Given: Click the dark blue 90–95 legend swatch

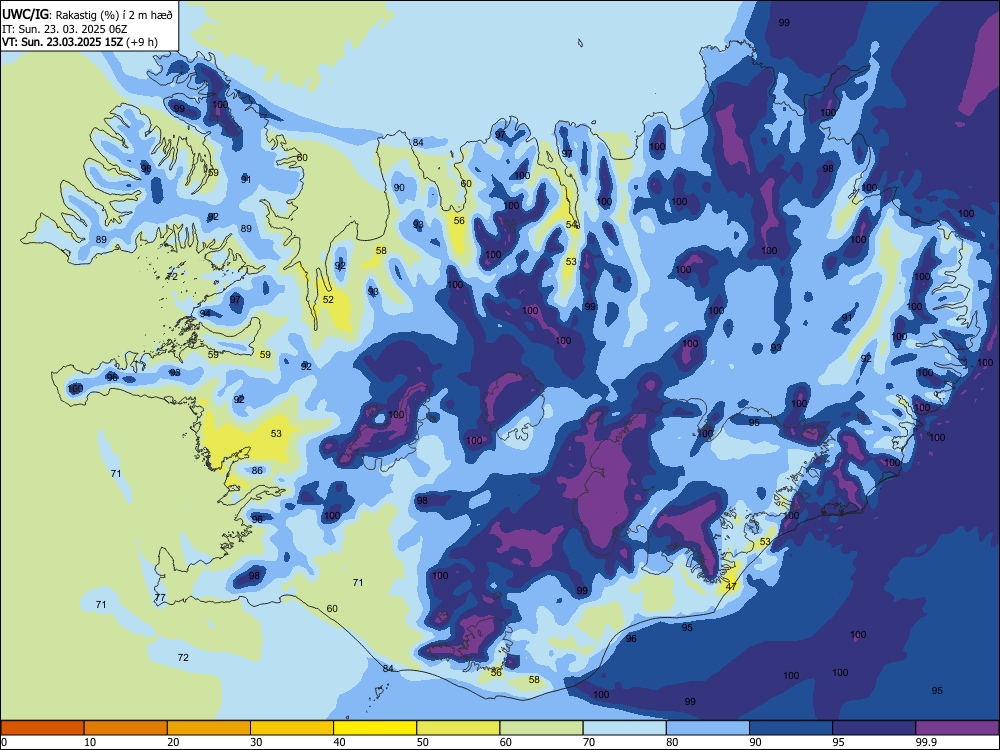Looking at the screenshot, I should [791, 728].
